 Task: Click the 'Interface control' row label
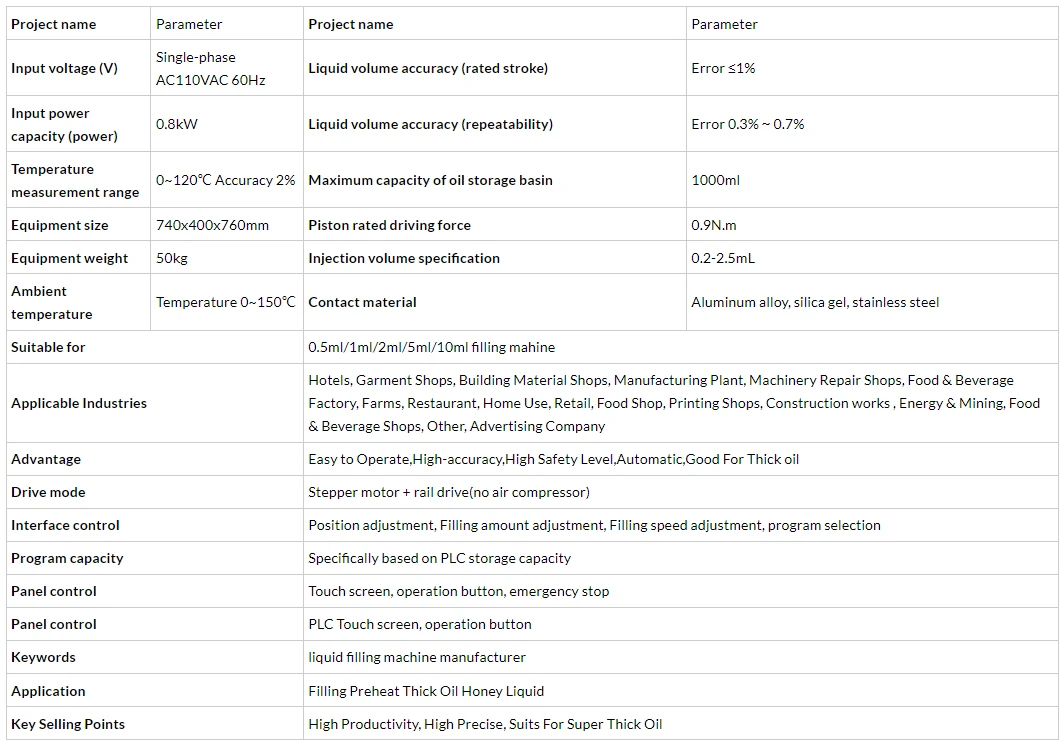click(x=65, y=526)
